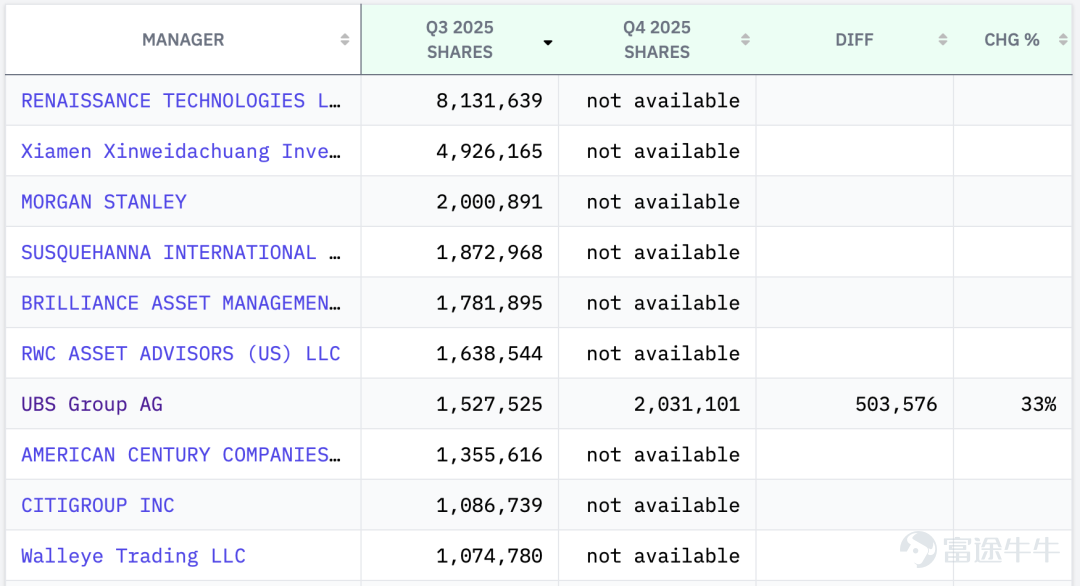
Task: Select the value 8,131,639
Action: click(489, 101)
